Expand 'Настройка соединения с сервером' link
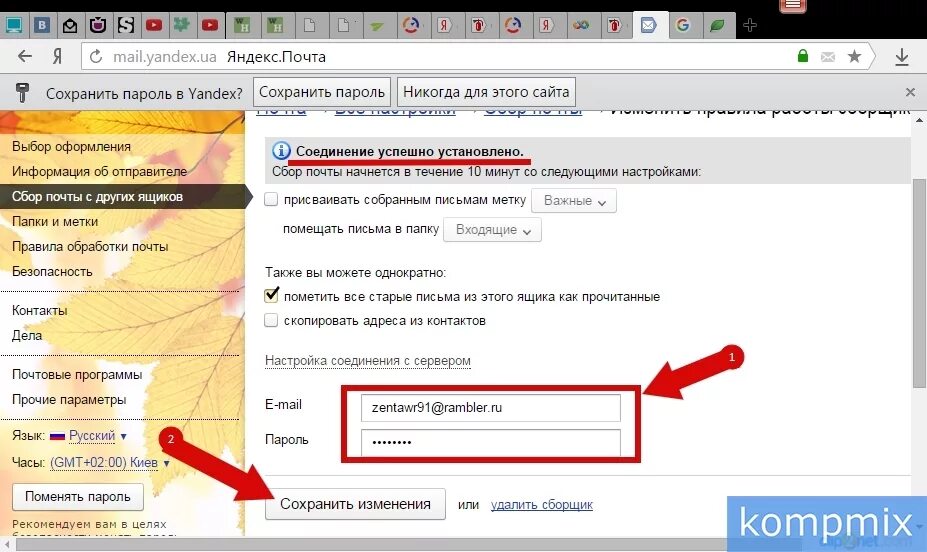The image size is (927, 552). point(368,361)
